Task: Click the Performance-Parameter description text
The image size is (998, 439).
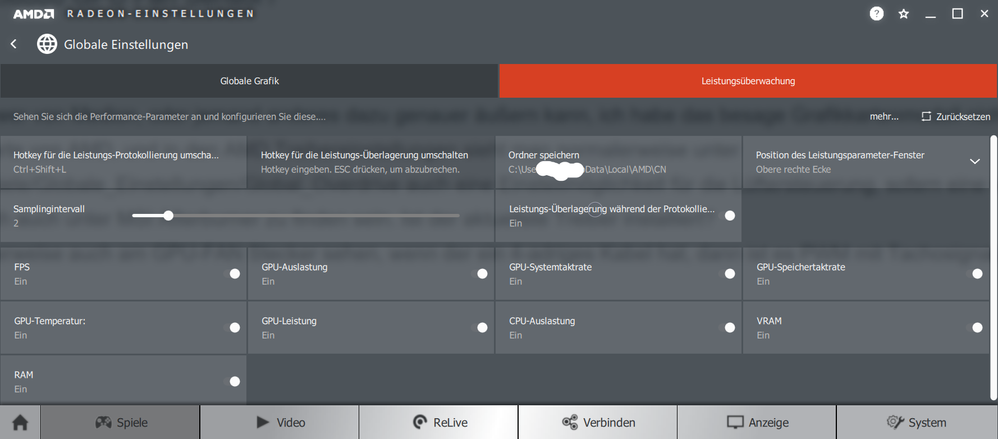Action: pos(170,117)
